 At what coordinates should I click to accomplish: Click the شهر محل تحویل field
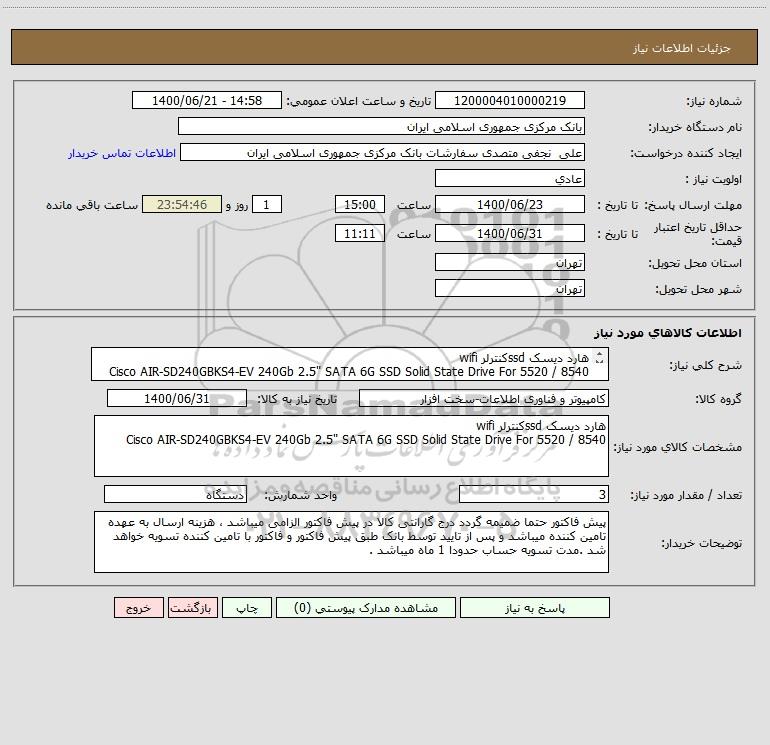tap(510, 288)
